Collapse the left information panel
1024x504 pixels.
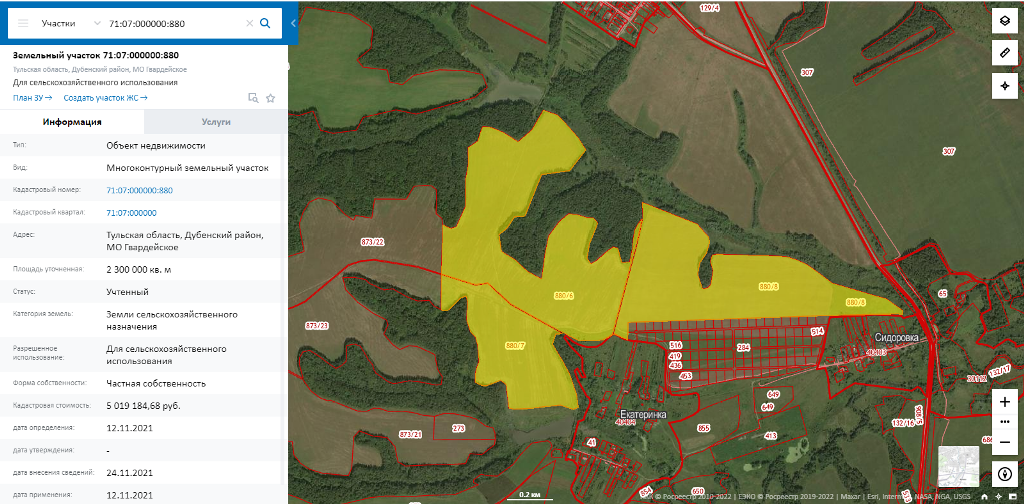tap(293, 22)
